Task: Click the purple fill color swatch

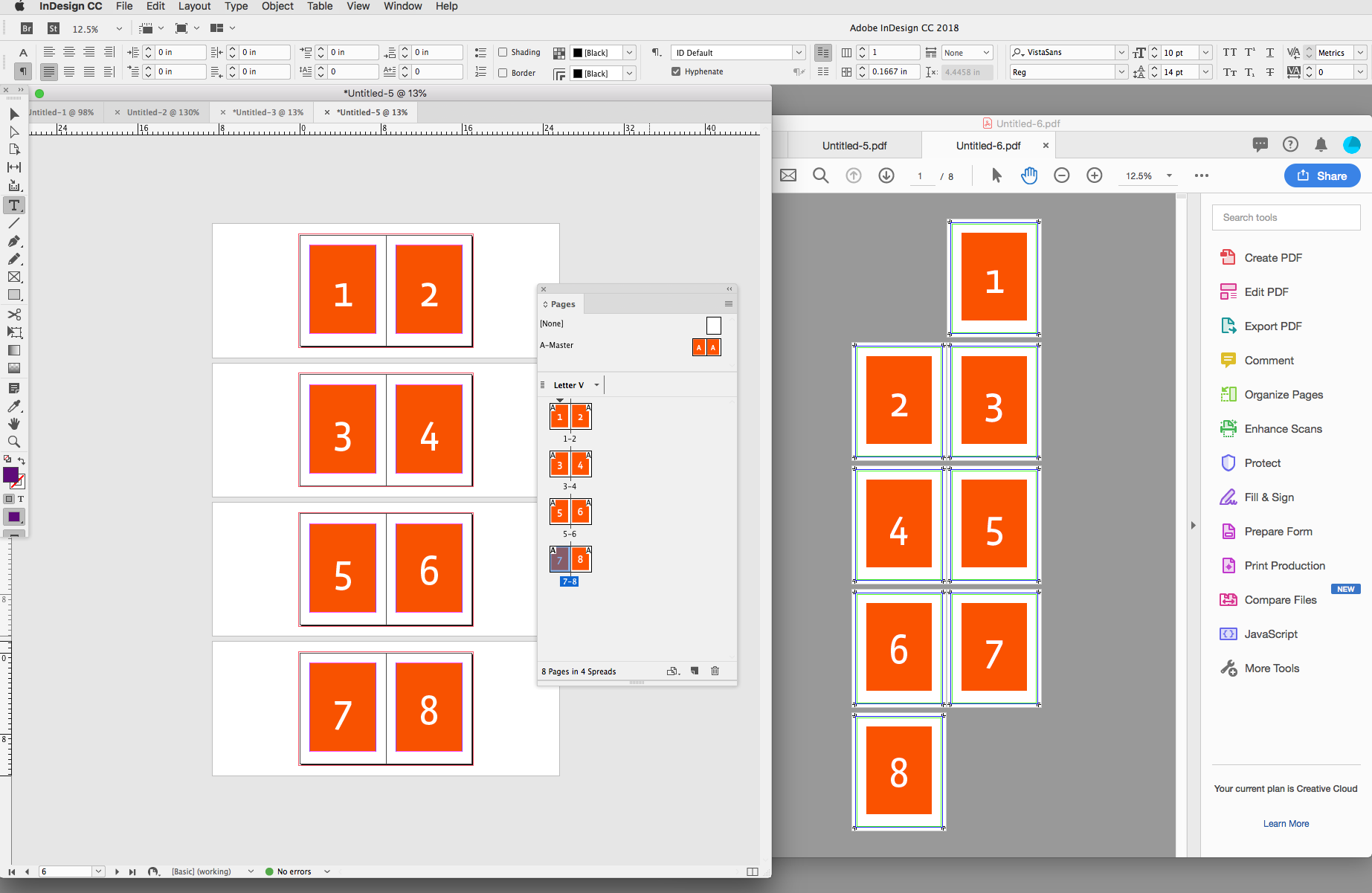Action: click(10, 474)
